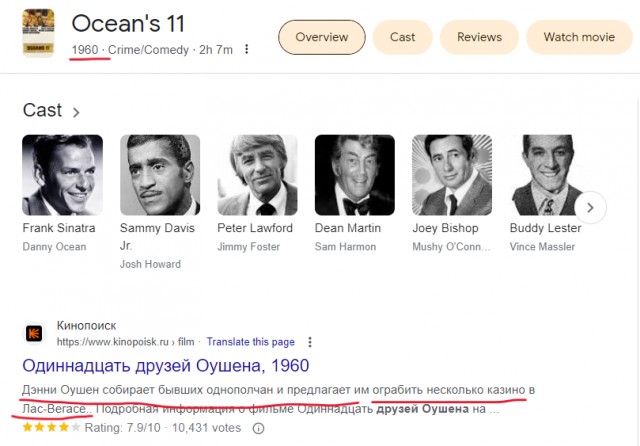
Task: Click the Crime/Comedy genre text
Action: [148, 50]
